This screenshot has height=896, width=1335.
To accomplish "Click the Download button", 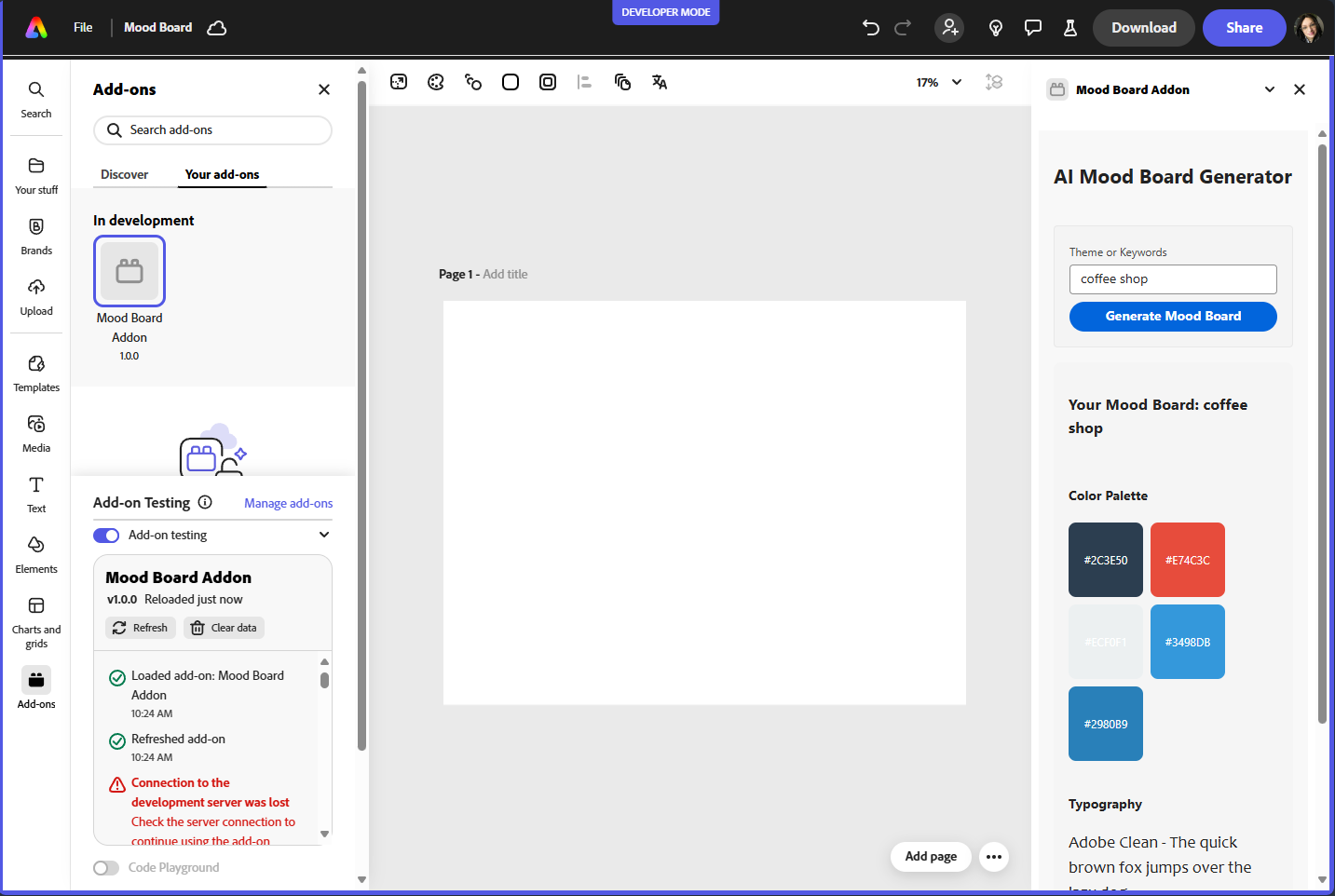I will click(x=1144, y=28).
